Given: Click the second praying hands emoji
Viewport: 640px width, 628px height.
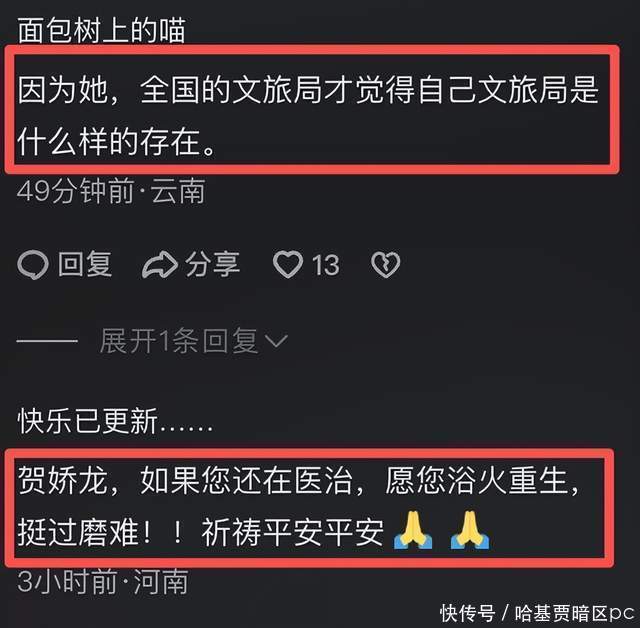Looking at the screenshot, I should [470, 529].
